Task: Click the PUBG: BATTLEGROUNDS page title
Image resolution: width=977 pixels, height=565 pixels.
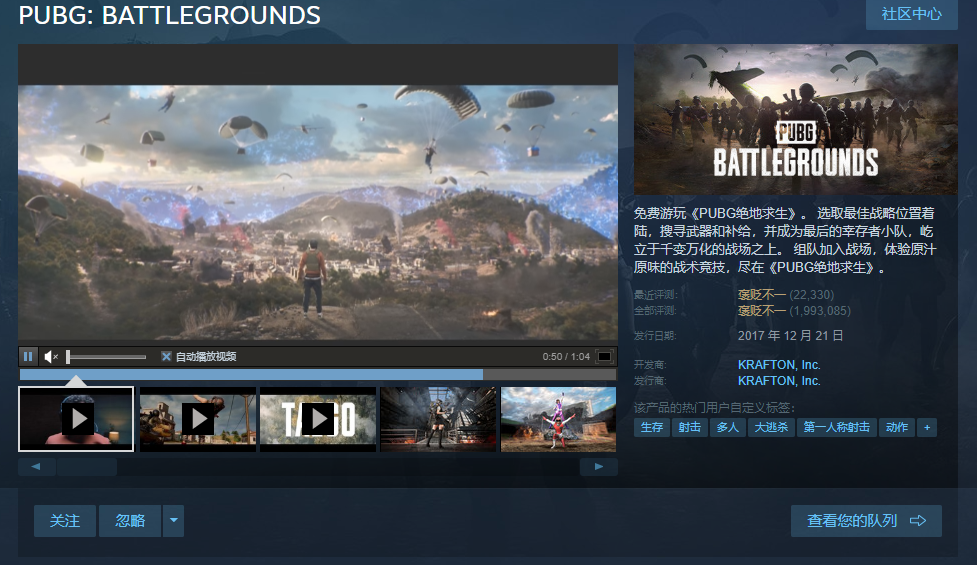Action: (x=169, y=15)
